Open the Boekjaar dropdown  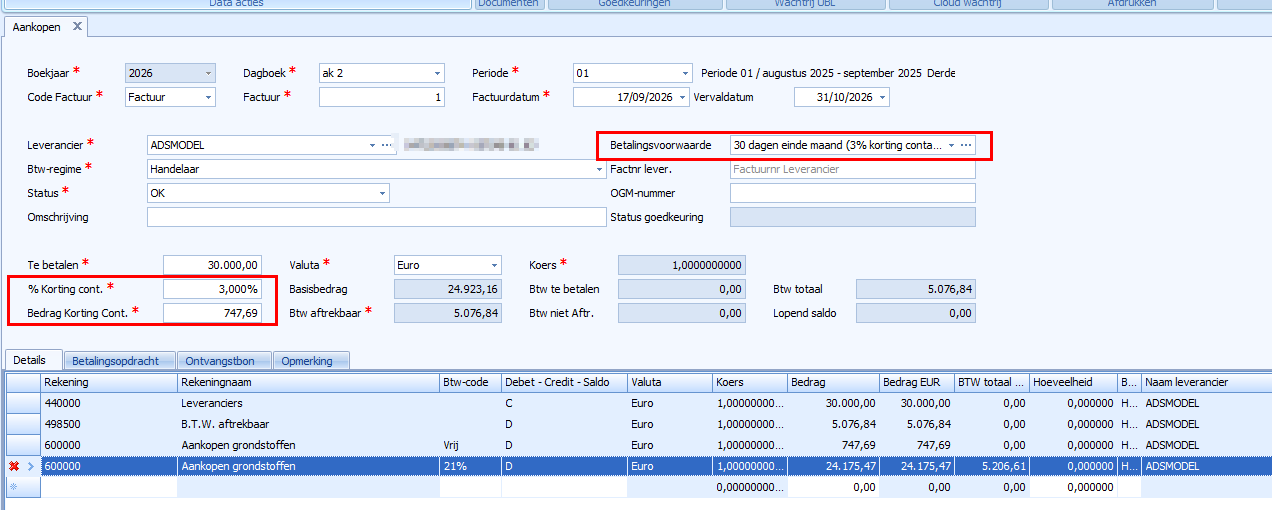[208, 73]
